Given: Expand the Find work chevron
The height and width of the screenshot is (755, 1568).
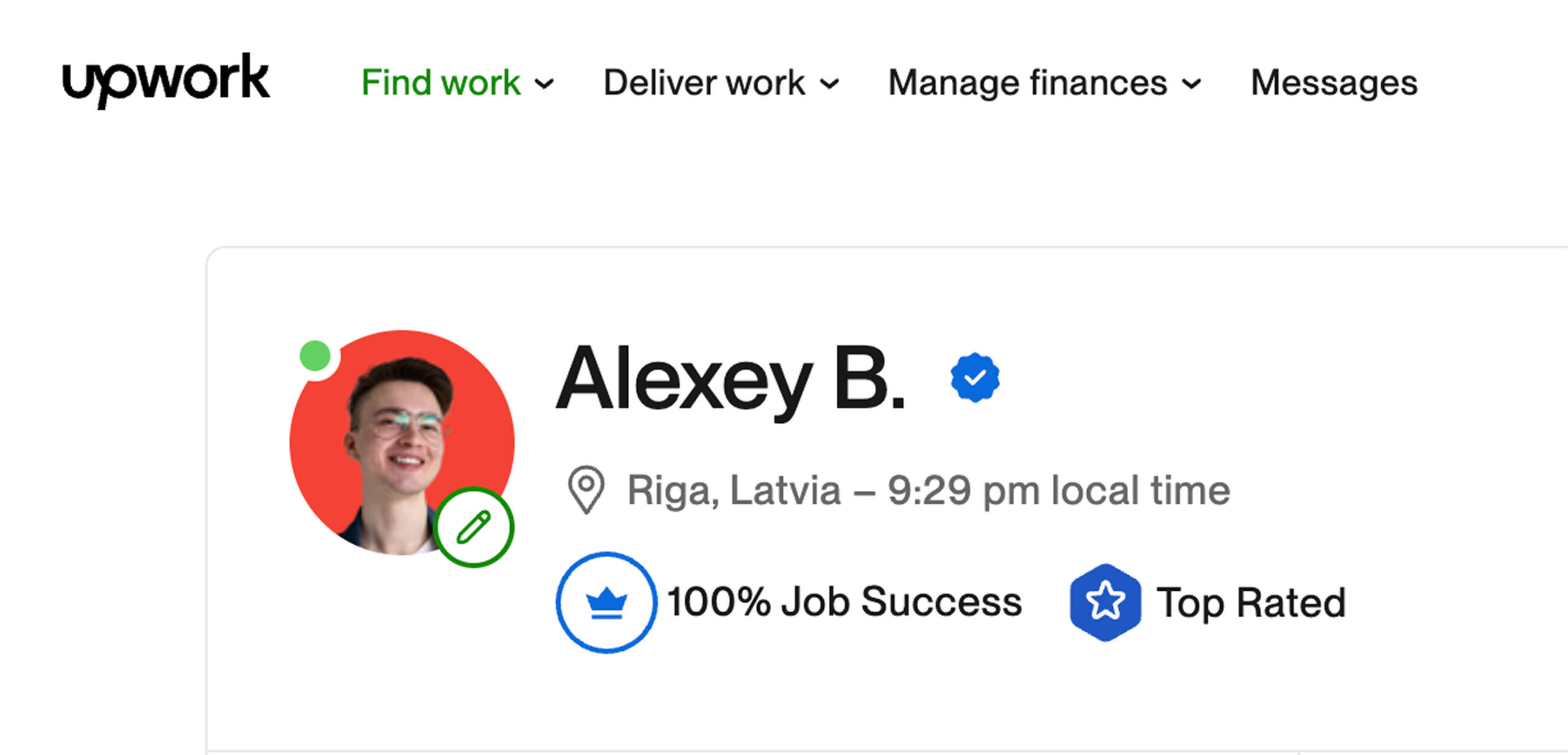Looking at the screenshot, I should [544, 83].
